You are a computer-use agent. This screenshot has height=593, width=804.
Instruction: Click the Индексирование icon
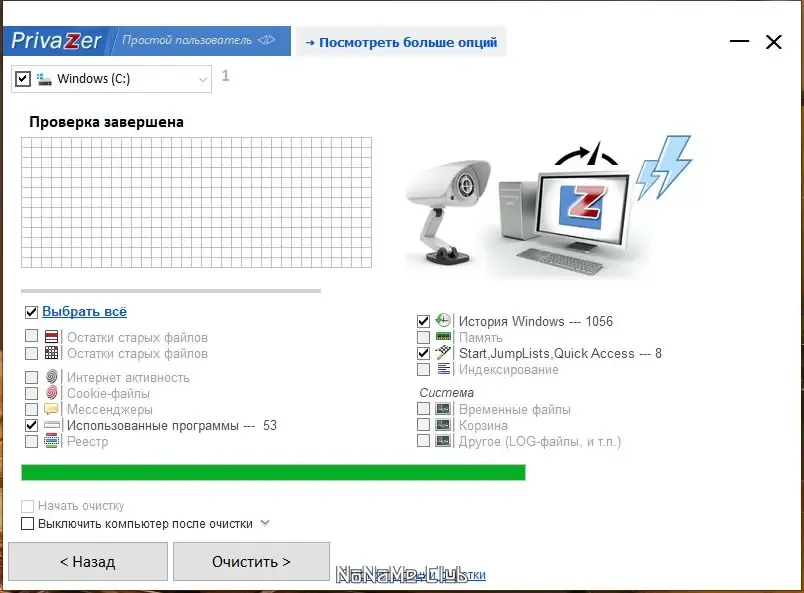(444, 369)
